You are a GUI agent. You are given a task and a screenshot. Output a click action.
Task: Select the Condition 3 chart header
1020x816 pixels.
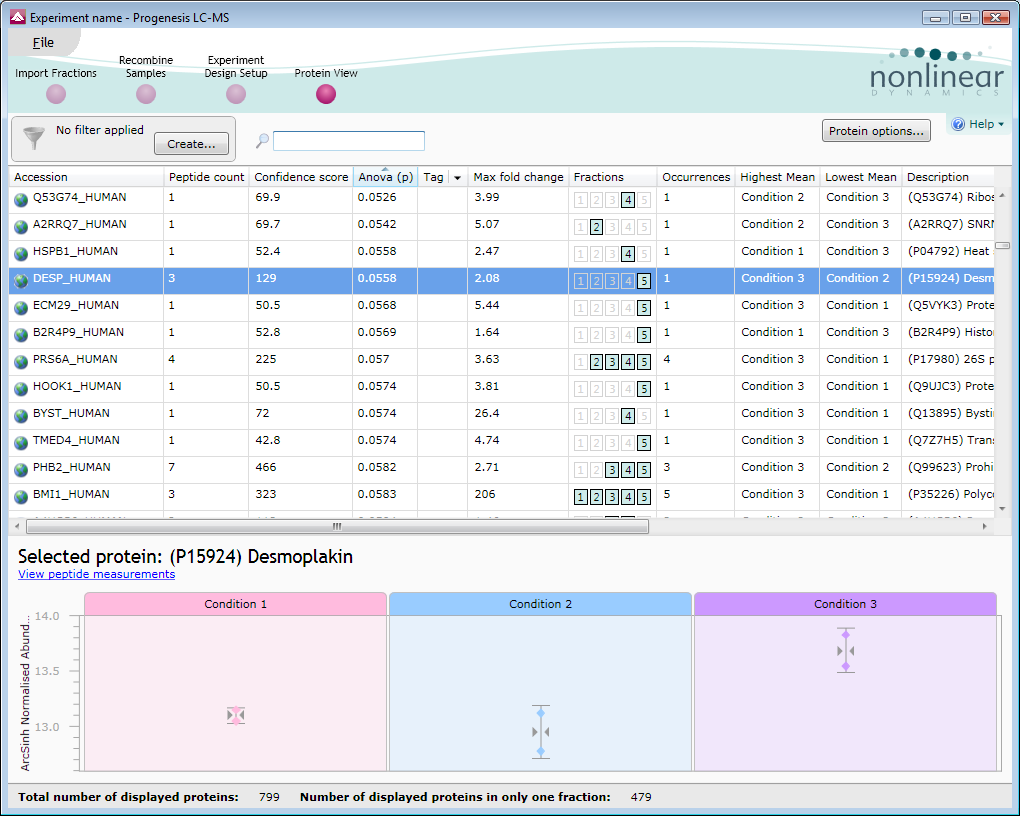[x=846, y=604]
